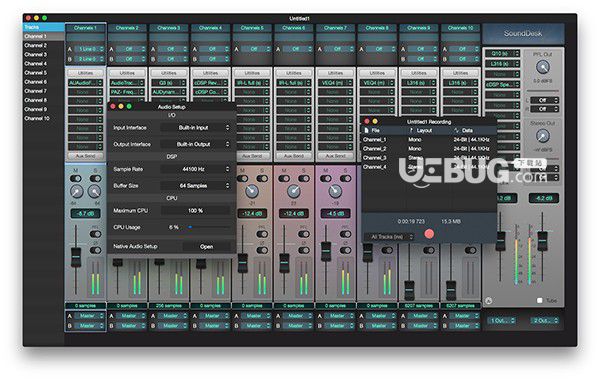Select Channel 6 in the Tracks list
This screenshot has height=380, width=600.
[x=44, y=82]
